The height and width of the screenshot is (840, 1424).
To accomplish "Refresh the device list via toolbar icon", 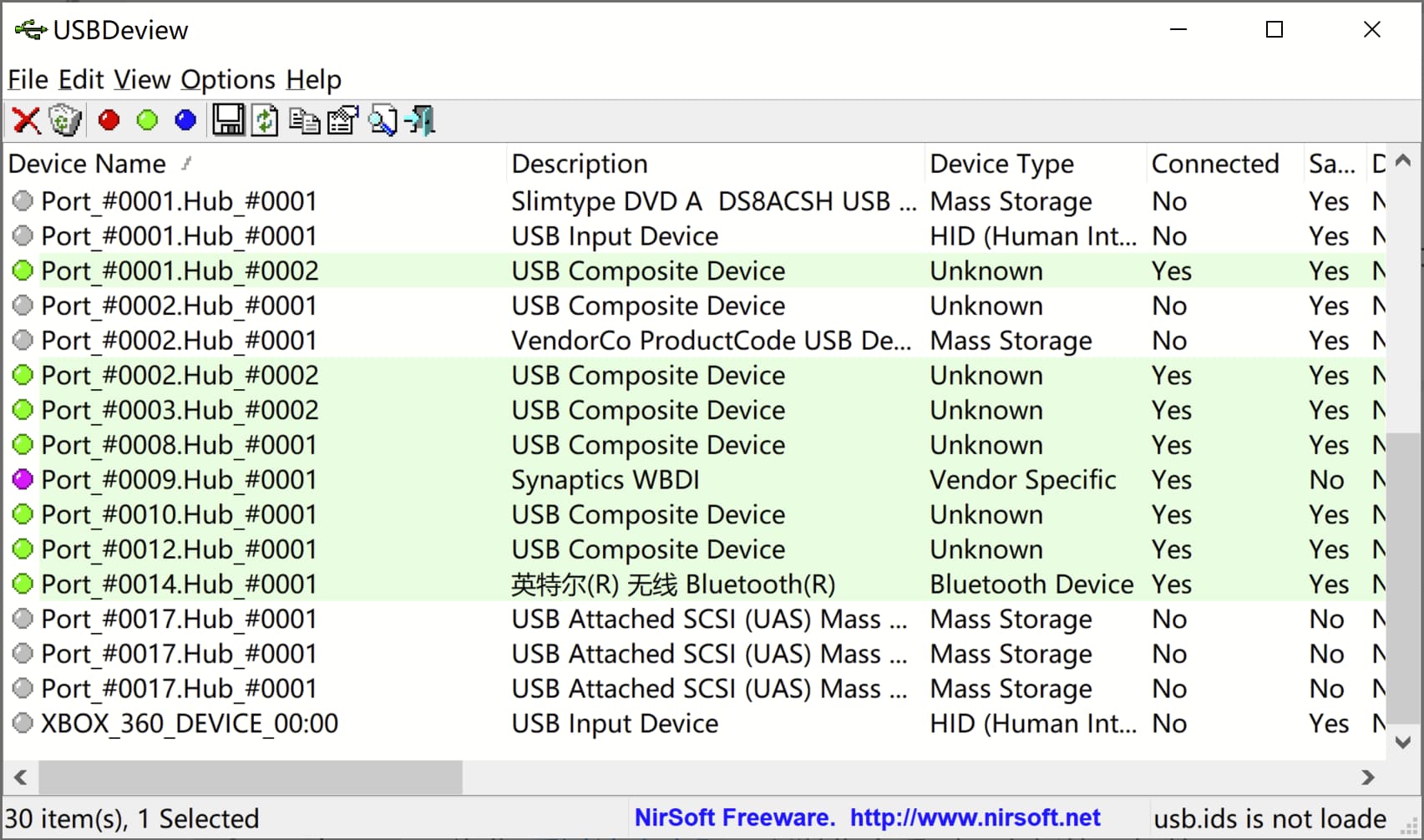I will pos(266,120).
